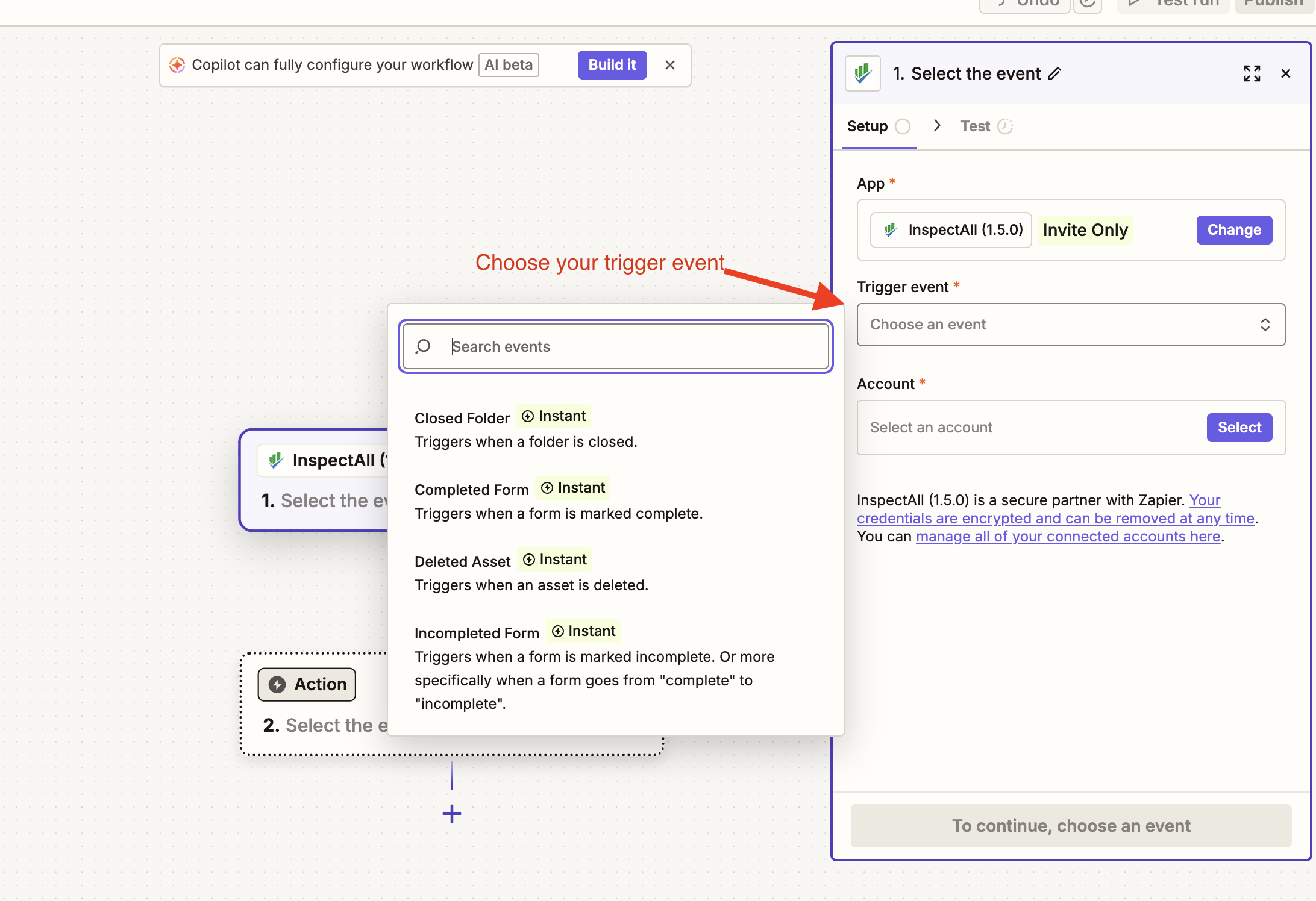Dismiss the Copilot banner with X
This screenshot has height=901, width=1316.
[x=669, y=65]
